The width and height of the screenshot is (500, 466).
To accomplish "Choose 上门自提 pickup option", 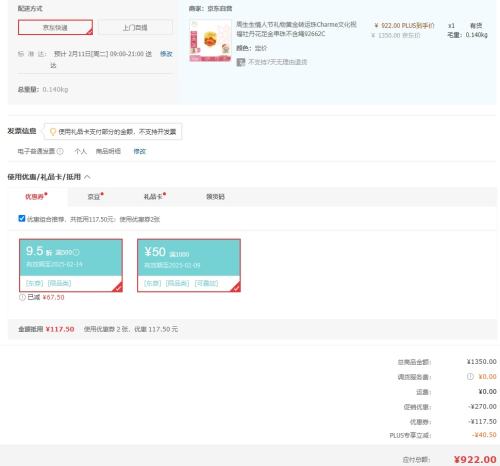I will pyautogui.click(x=135, y=27).
